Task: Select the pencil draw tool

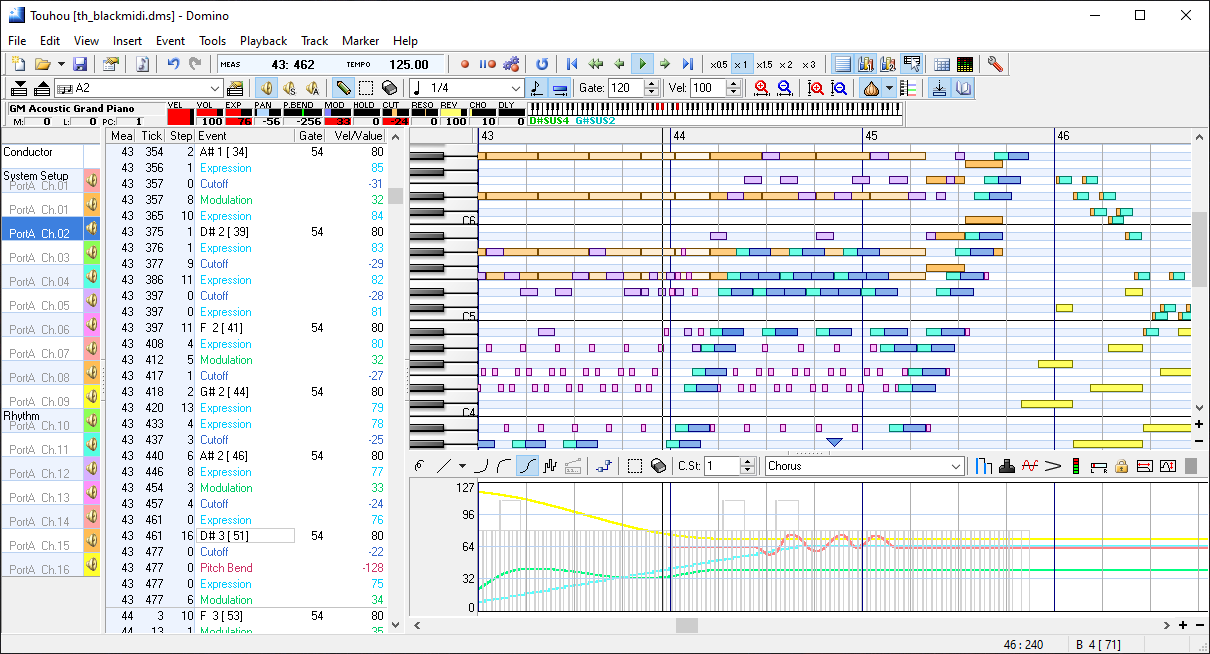Action: (343, 88)
